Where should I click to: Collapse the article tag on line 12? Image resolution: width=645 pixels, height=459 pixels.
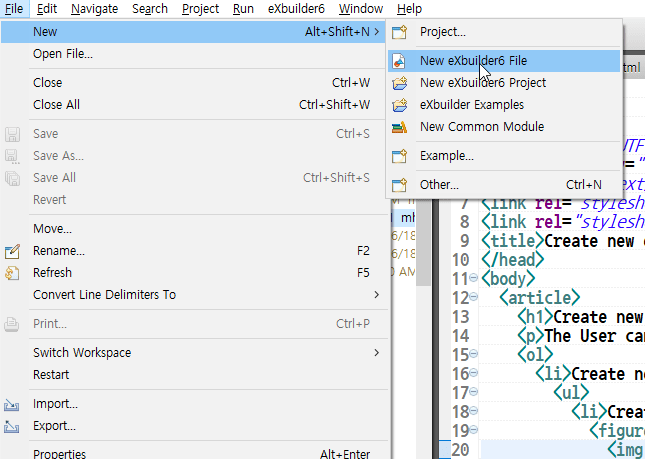[473, 298]
